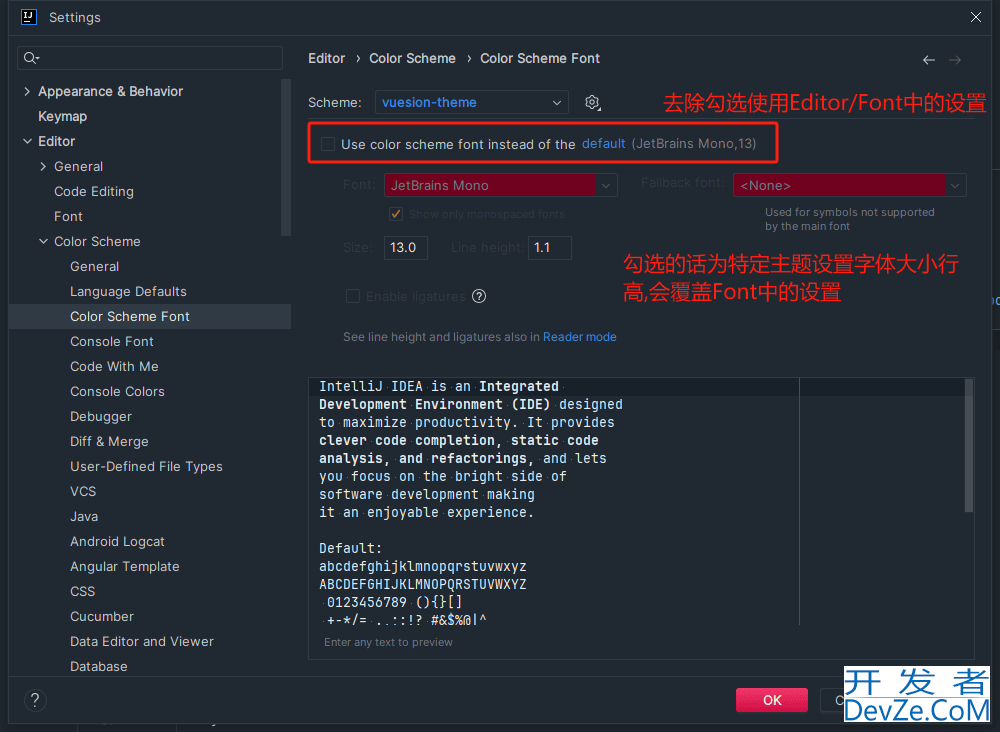Open Code Editing settings
1000x732 pixels.
pos(94,192)
